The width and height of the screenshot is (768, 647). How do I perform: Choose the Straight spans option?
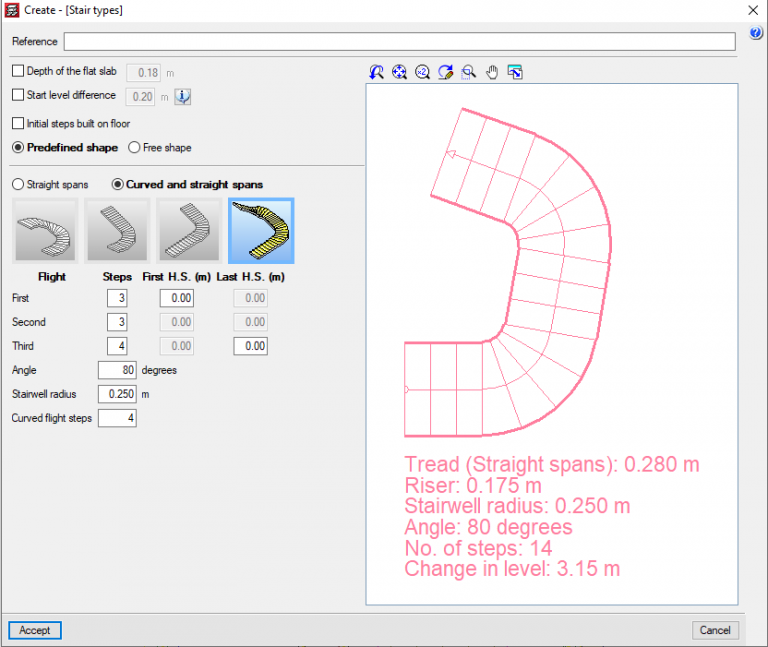tap(18, 184)
